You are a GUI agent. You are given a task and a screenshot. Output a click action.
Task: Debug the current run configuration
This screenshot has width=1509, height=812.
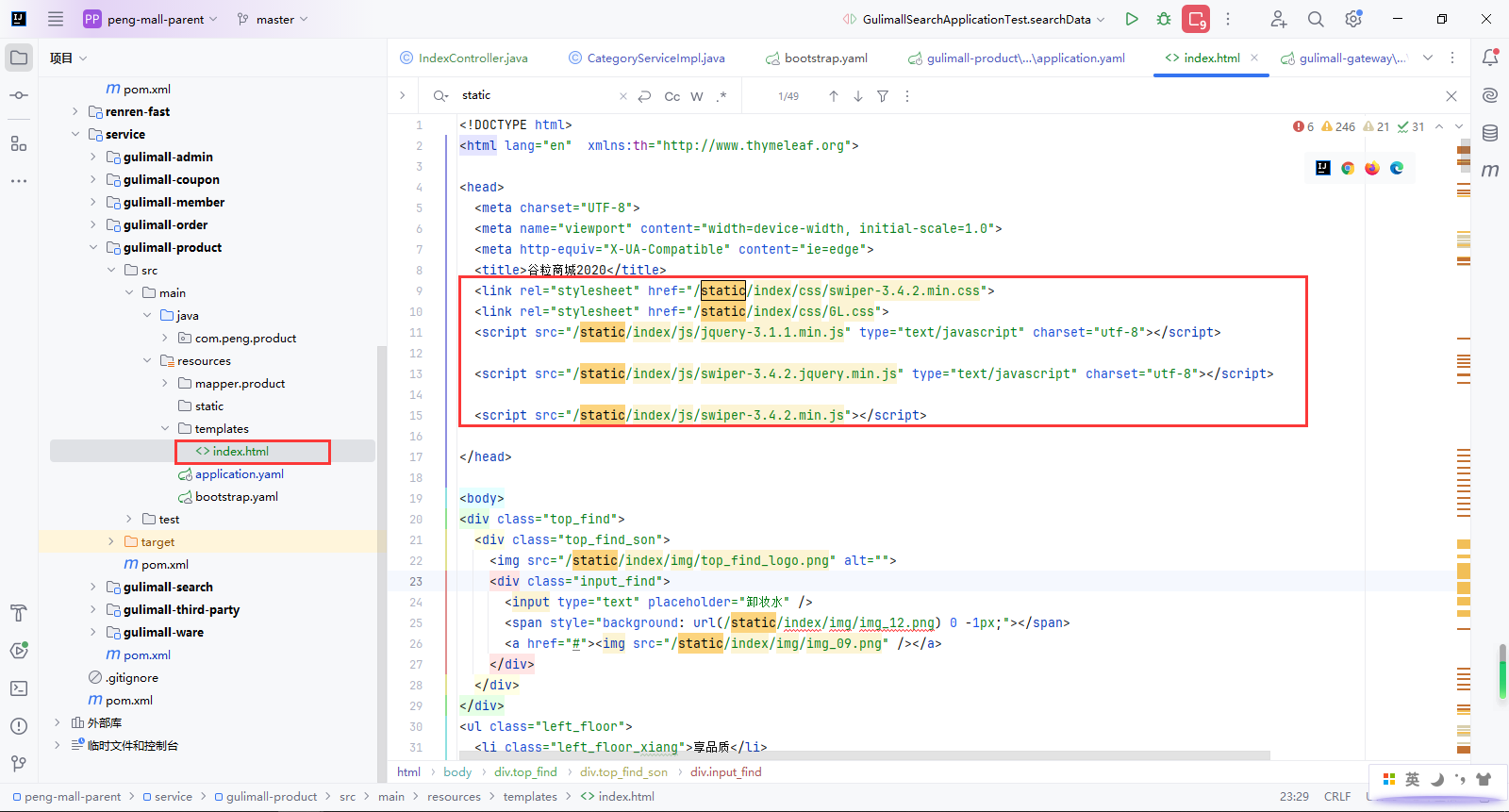1164,19
